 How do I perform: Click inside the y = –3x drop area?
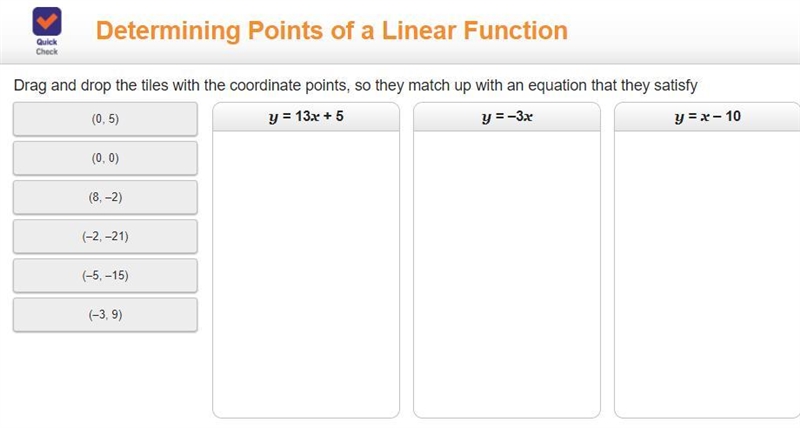click(x=507, y=274)
